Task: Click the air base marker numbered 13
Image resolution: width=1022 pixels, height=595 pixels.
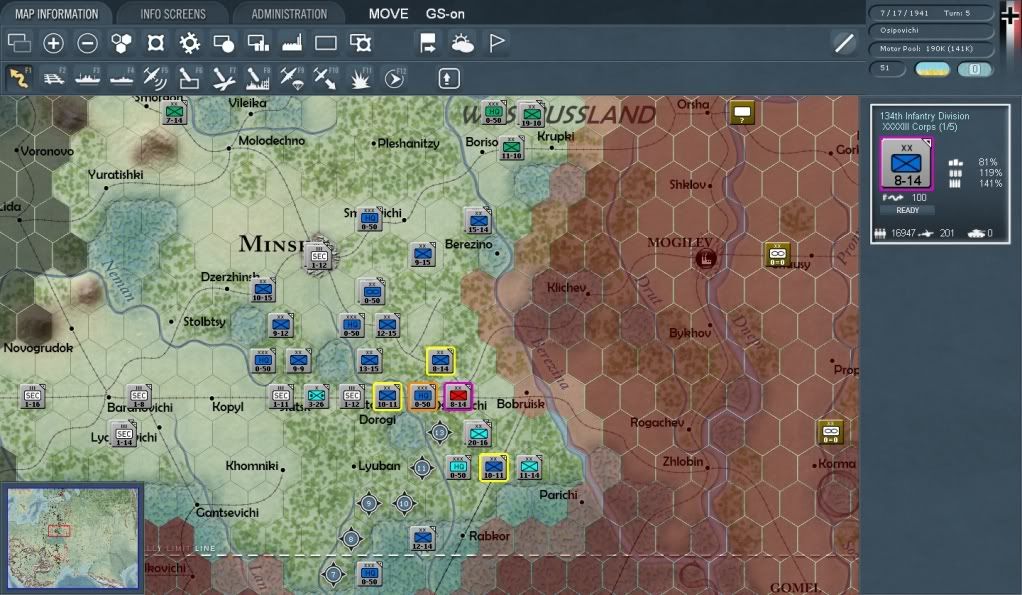Action: [x=439, y=432]
